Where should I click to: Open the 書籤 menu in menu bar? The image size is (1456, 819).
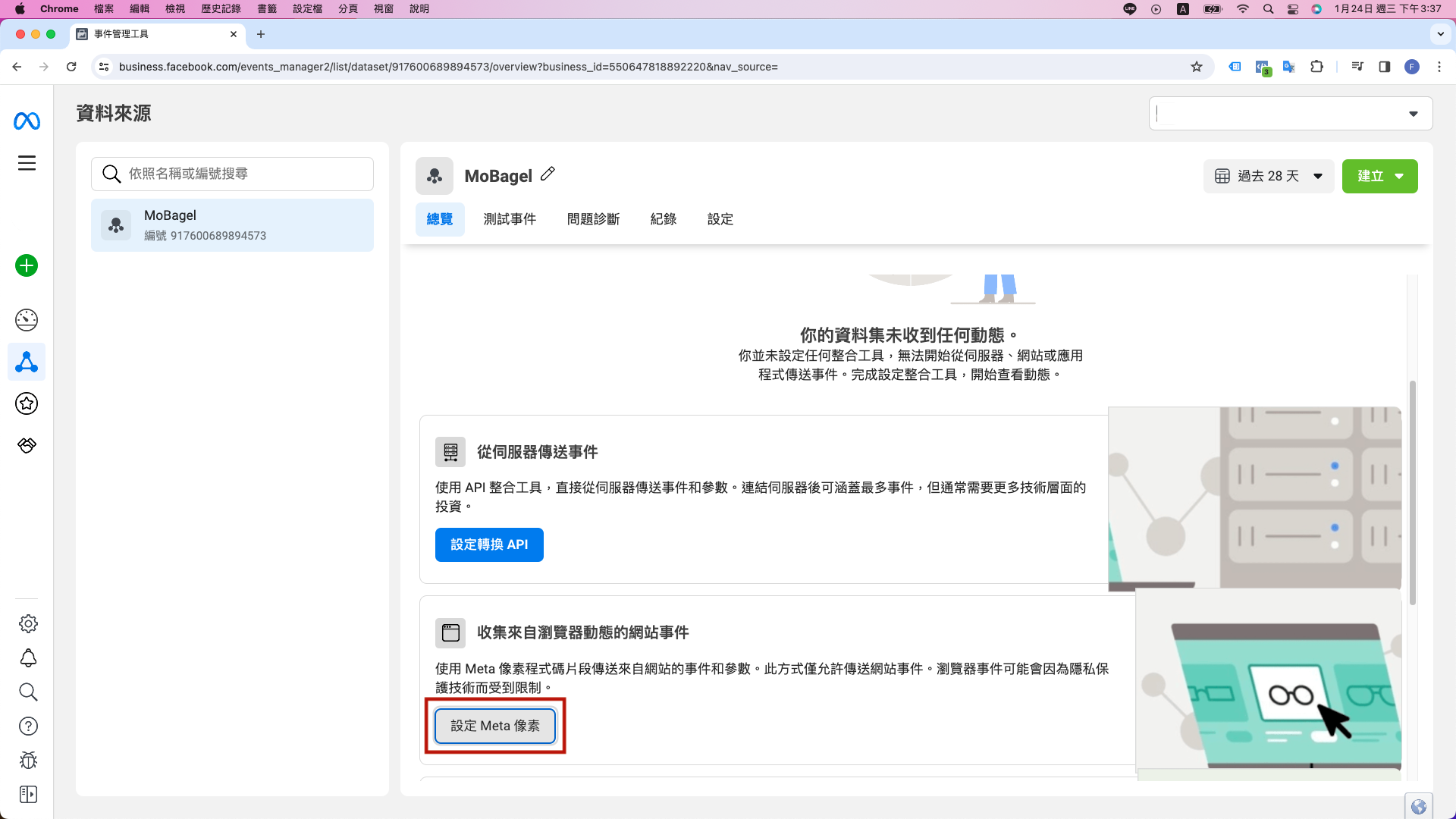tap(267, 9)
